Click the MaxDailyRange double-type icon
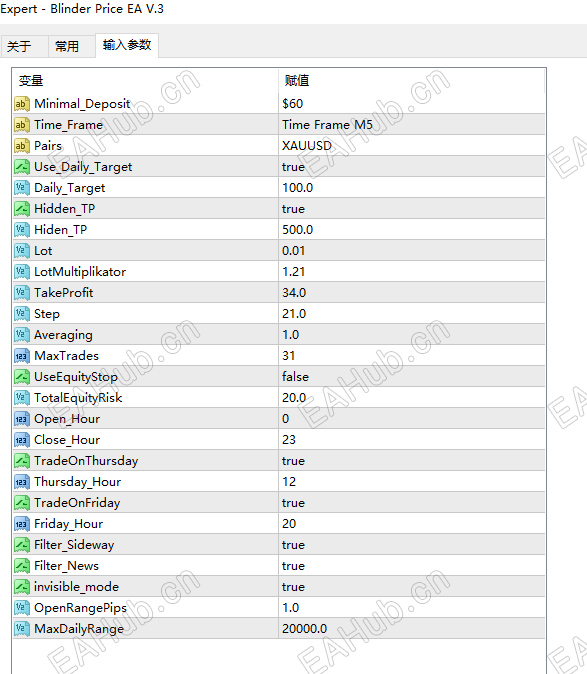 click(x=21, y=629)
